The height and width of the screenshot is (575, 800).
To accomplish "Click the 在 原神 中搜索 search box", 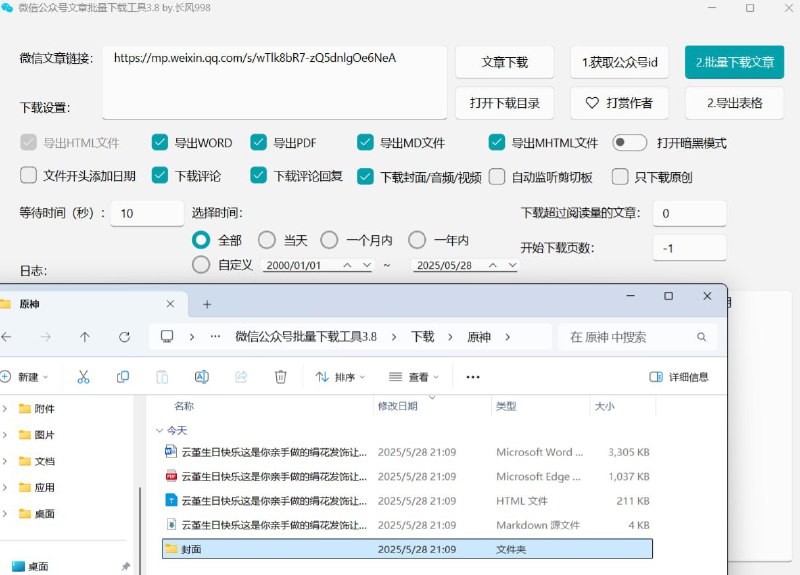I will coord(640,337).
